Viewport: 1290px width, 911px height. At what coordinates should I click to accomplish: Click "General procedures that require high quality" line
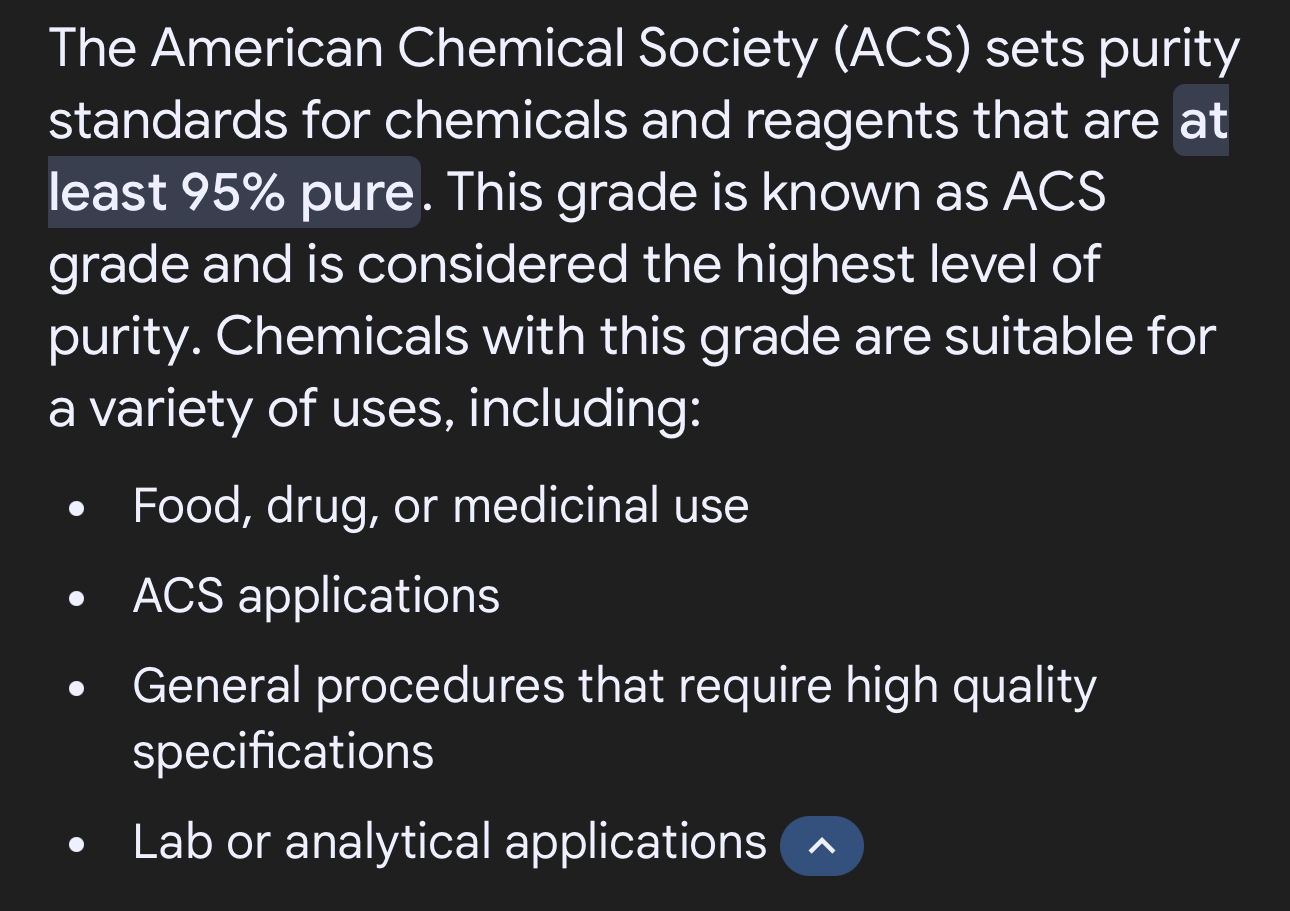(615, 687)
